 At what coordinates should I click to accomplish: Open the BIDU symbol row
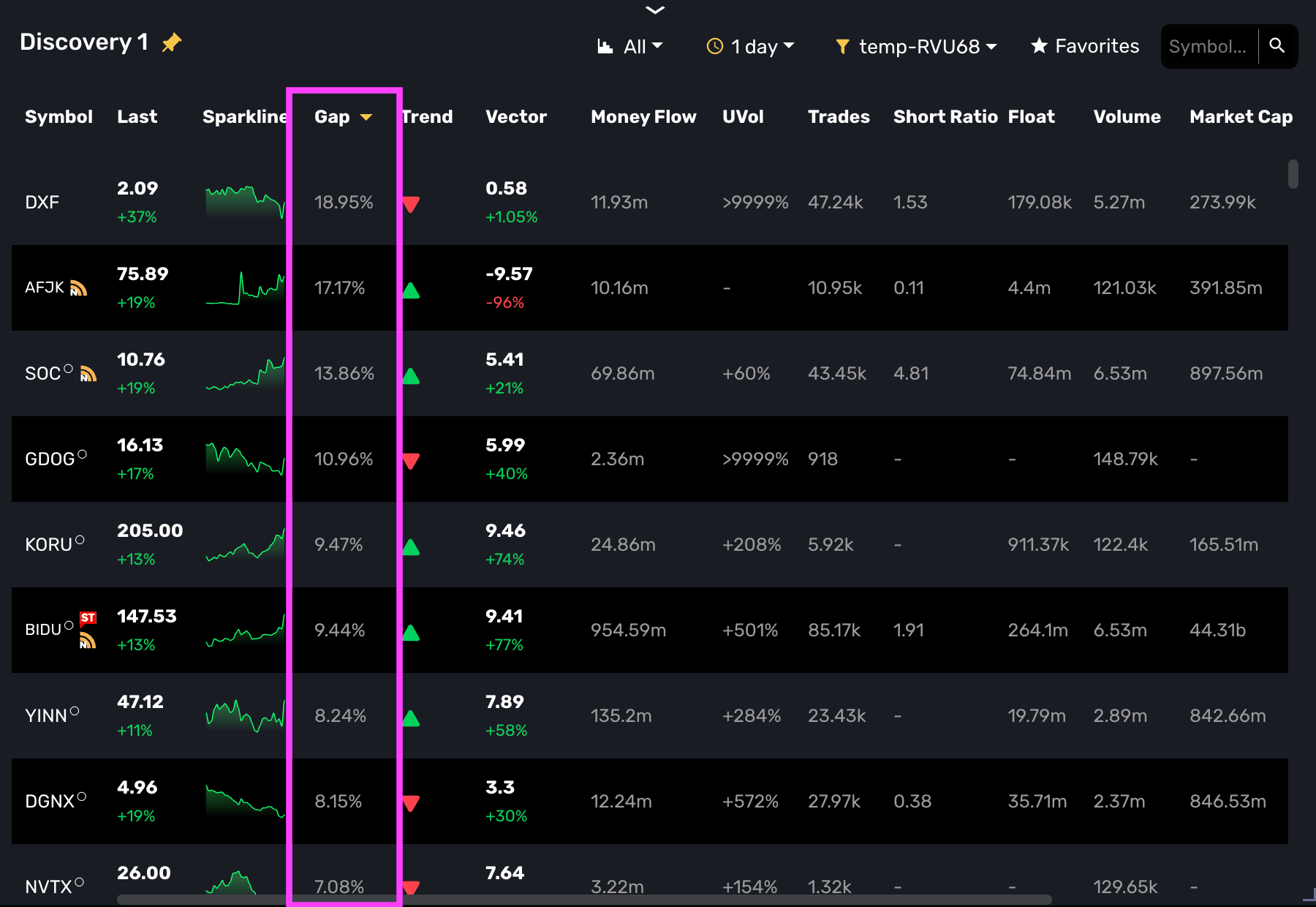43,630
